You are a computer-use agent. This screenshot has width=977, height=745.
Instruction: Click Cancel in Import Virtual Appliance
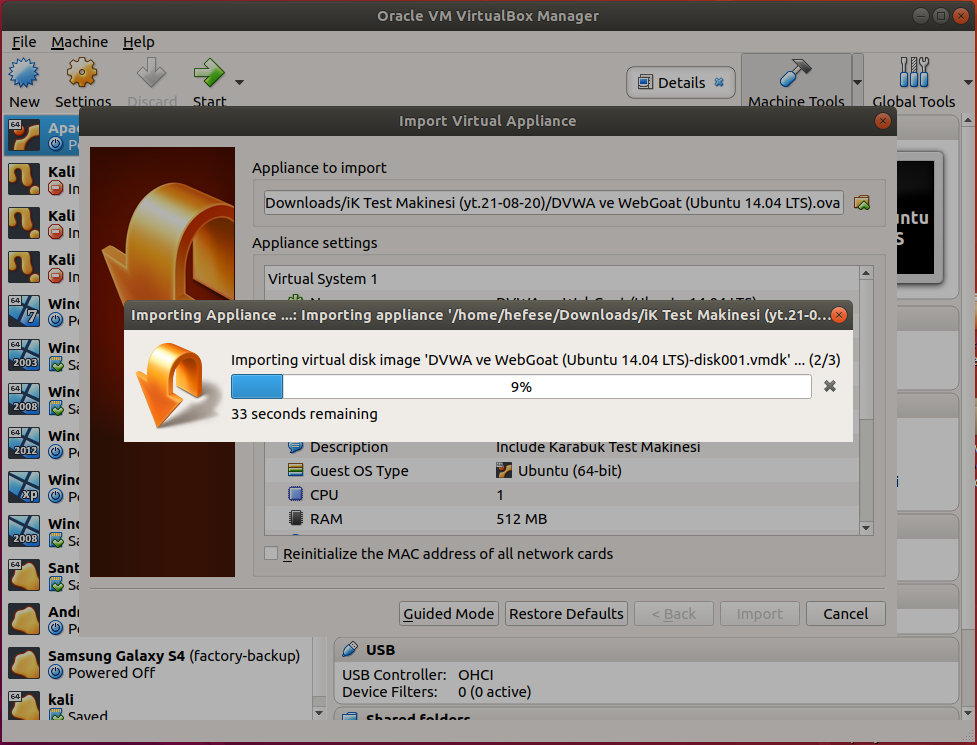point(846,614)
